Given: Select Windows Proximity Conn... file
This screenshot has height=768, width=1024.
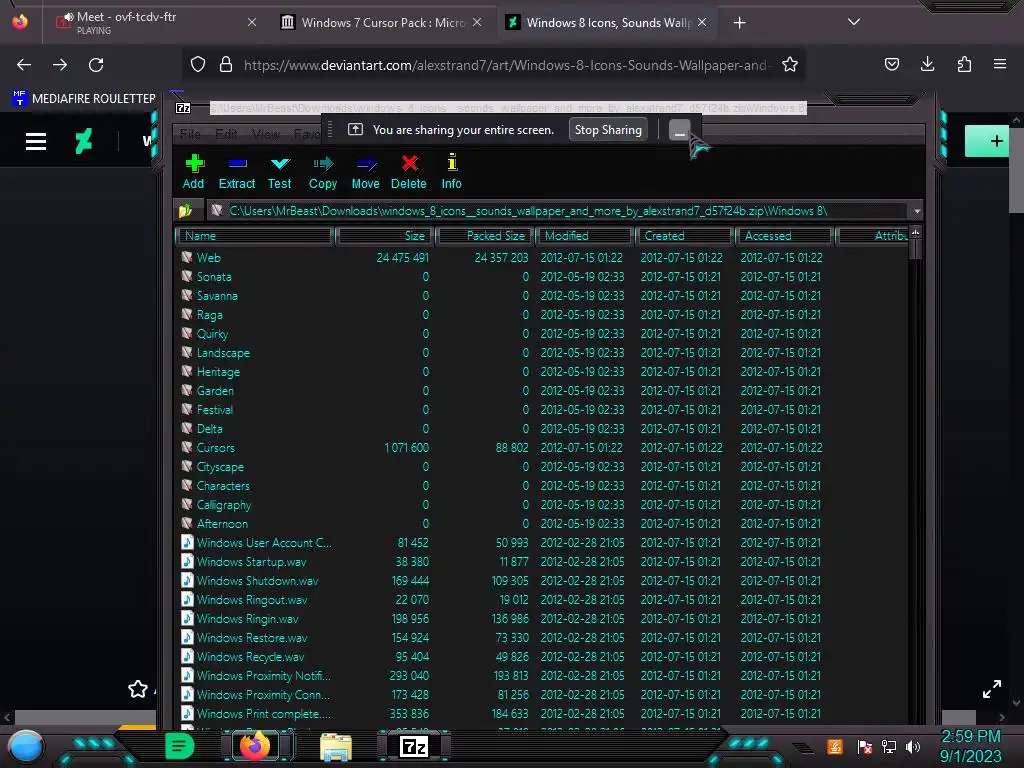Looking at the screenshot, I should pos(263,695).
